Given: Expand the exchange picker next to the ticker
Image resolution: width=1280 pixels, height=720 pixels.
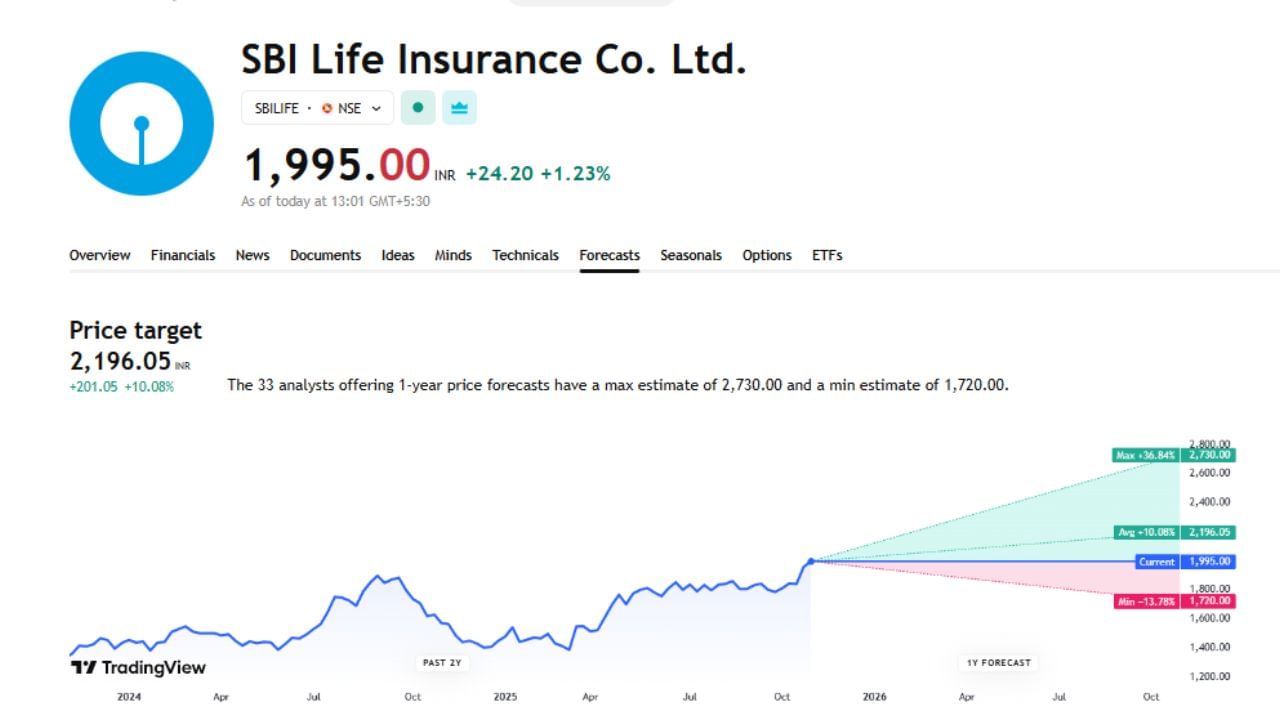Looking at the screenshot, I should pos(377,108).
